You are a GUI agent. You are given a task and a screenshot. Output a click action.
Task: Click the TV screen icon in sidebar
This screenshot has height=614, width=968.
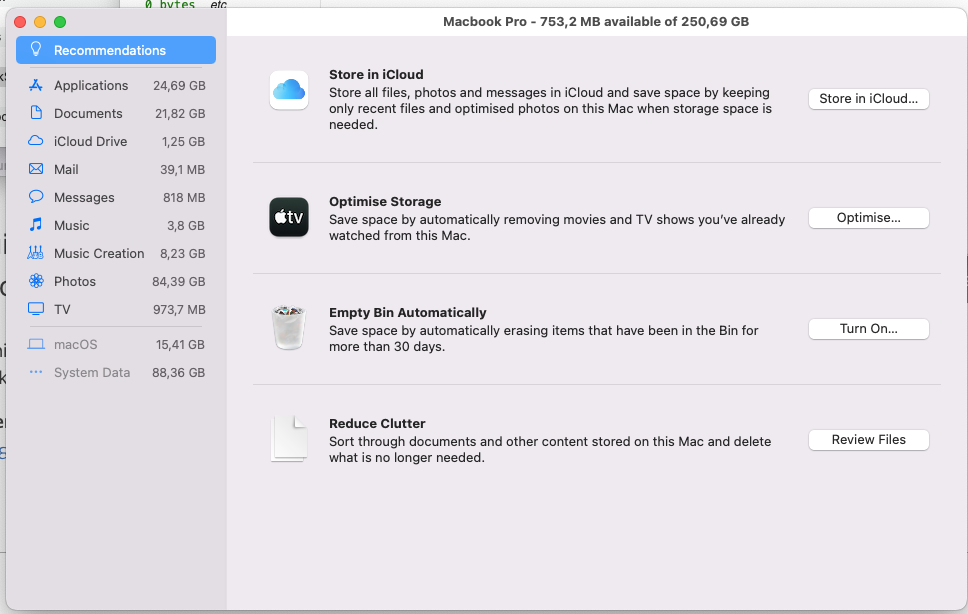(36, 309)
